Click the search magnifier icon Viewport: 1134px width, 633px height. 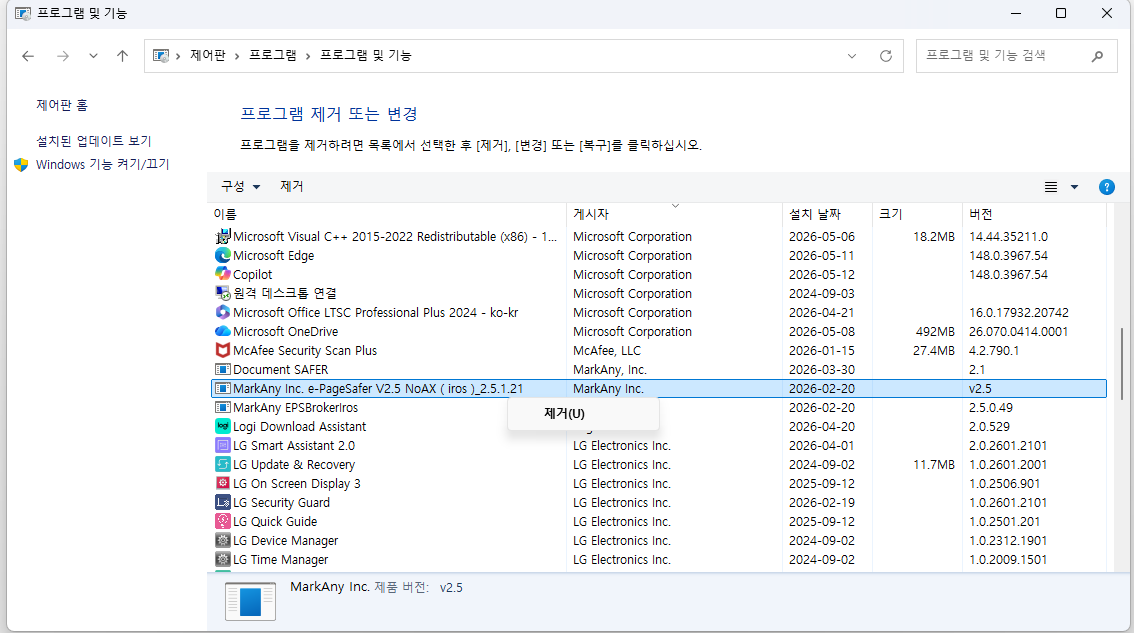click(x=1097, y=56)
